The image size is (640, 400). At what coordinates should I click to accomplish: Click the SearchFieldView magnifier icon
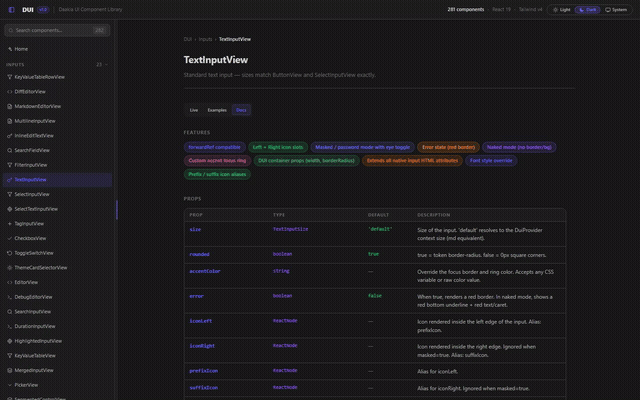(x=10, y=150)
